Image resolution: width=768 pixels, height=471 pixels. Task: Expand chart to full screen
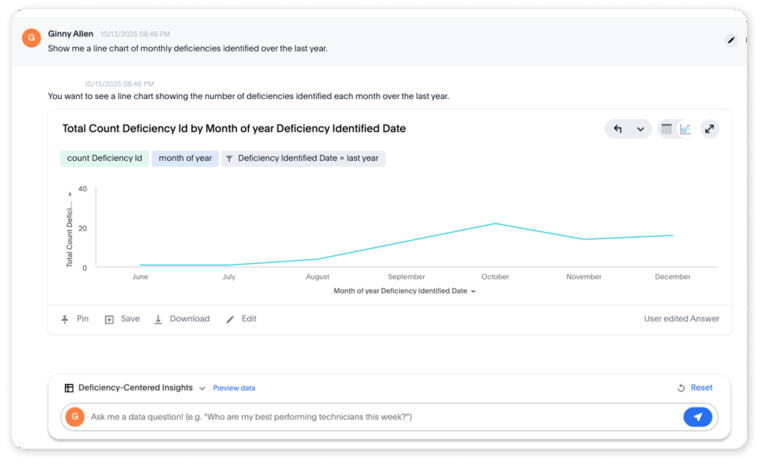(x=710, y=129)
